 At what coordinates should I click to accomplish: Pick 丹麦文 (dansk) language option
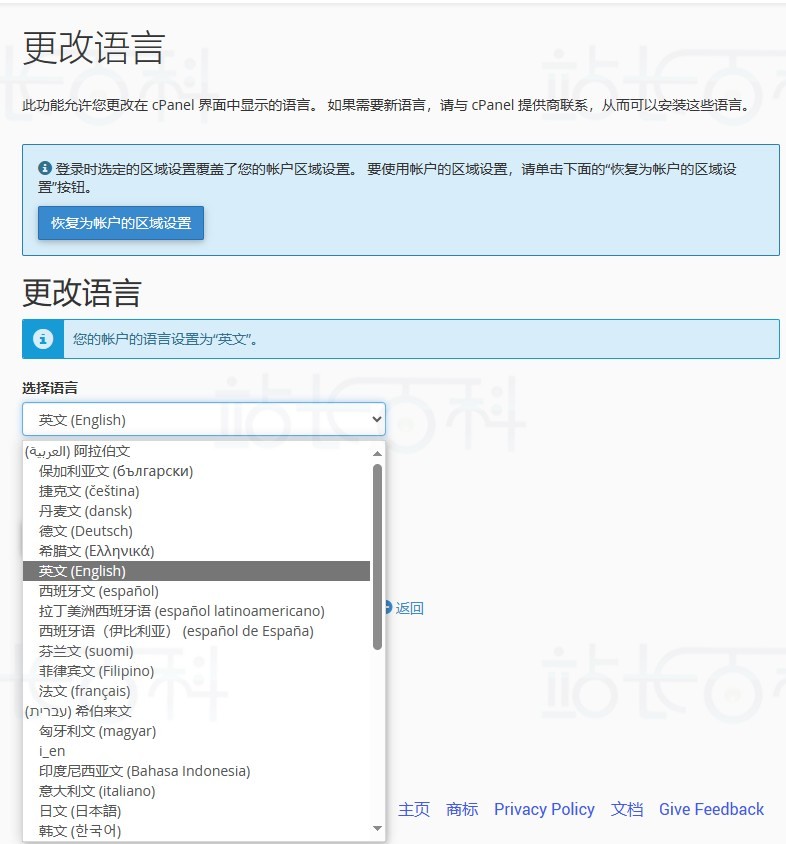[196, 511]
